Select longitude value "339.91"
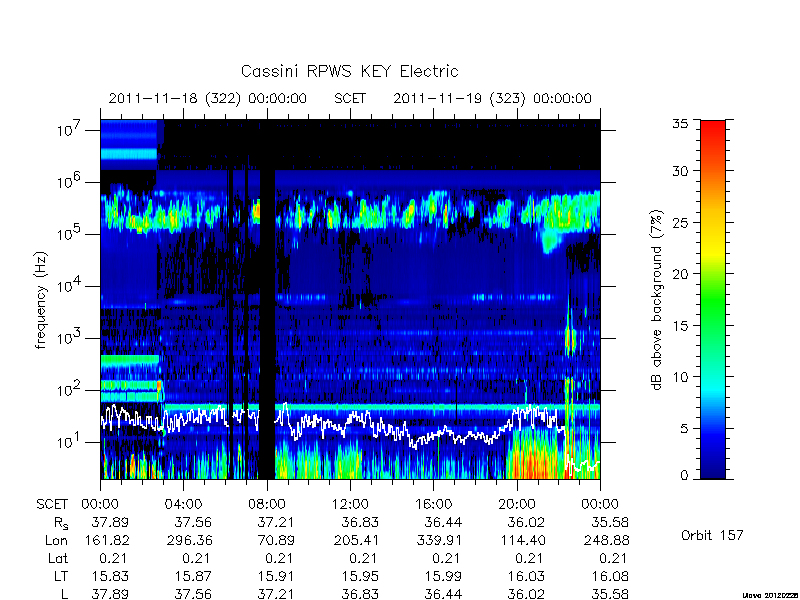The width and height of the screenshot is (800, 600). [439, 540]
